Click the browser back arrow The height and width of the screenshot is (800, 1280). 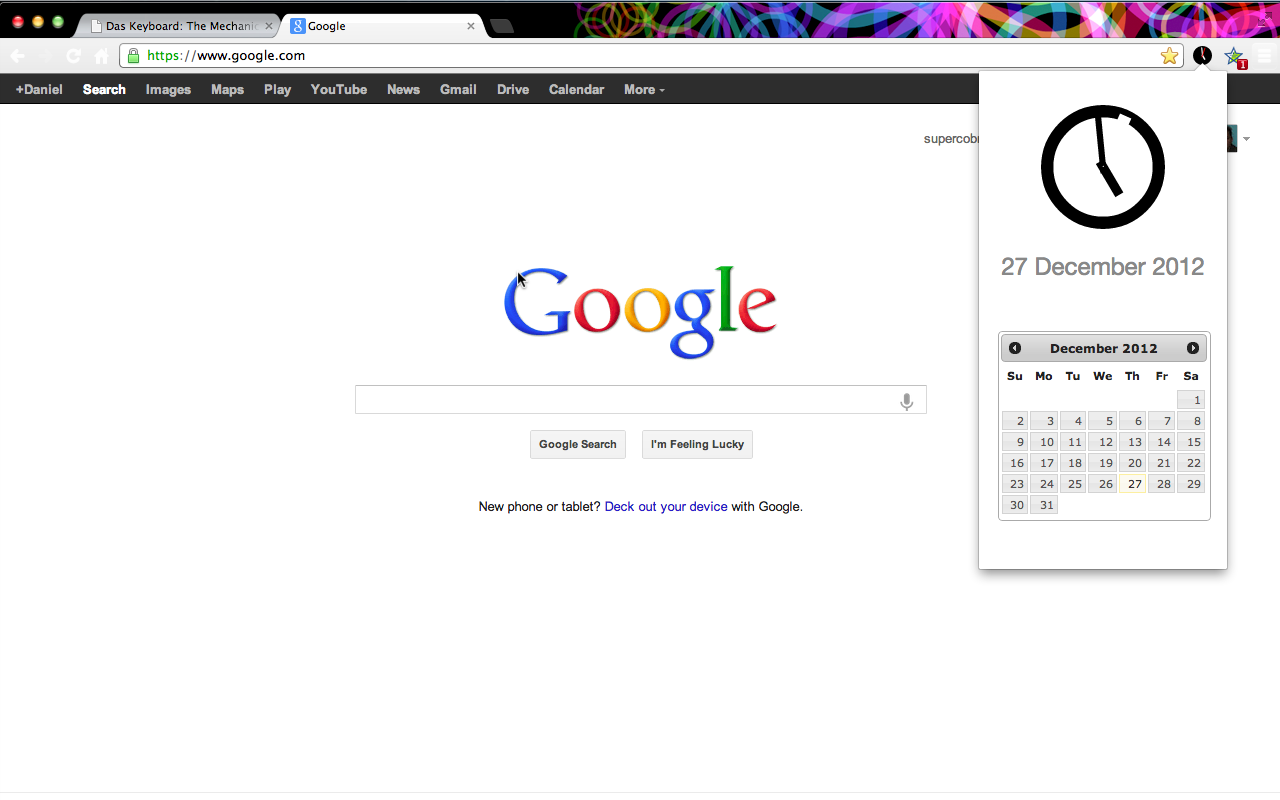point(17,56)
